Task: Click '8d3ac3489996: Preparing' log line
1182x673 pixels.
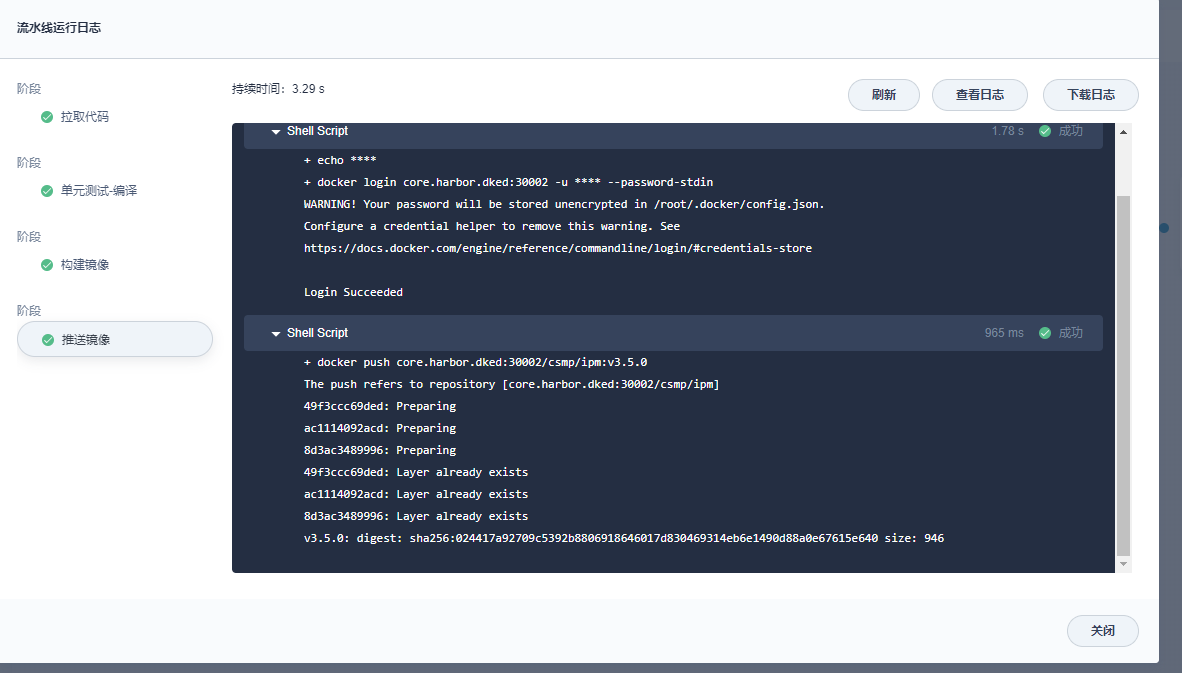Action: coord(380,450)
